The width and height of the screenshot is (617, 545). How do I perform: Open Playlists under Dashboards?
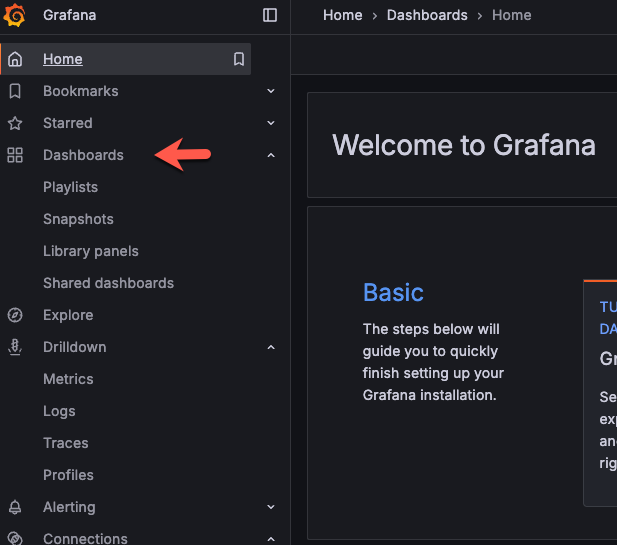click(70, 187)
